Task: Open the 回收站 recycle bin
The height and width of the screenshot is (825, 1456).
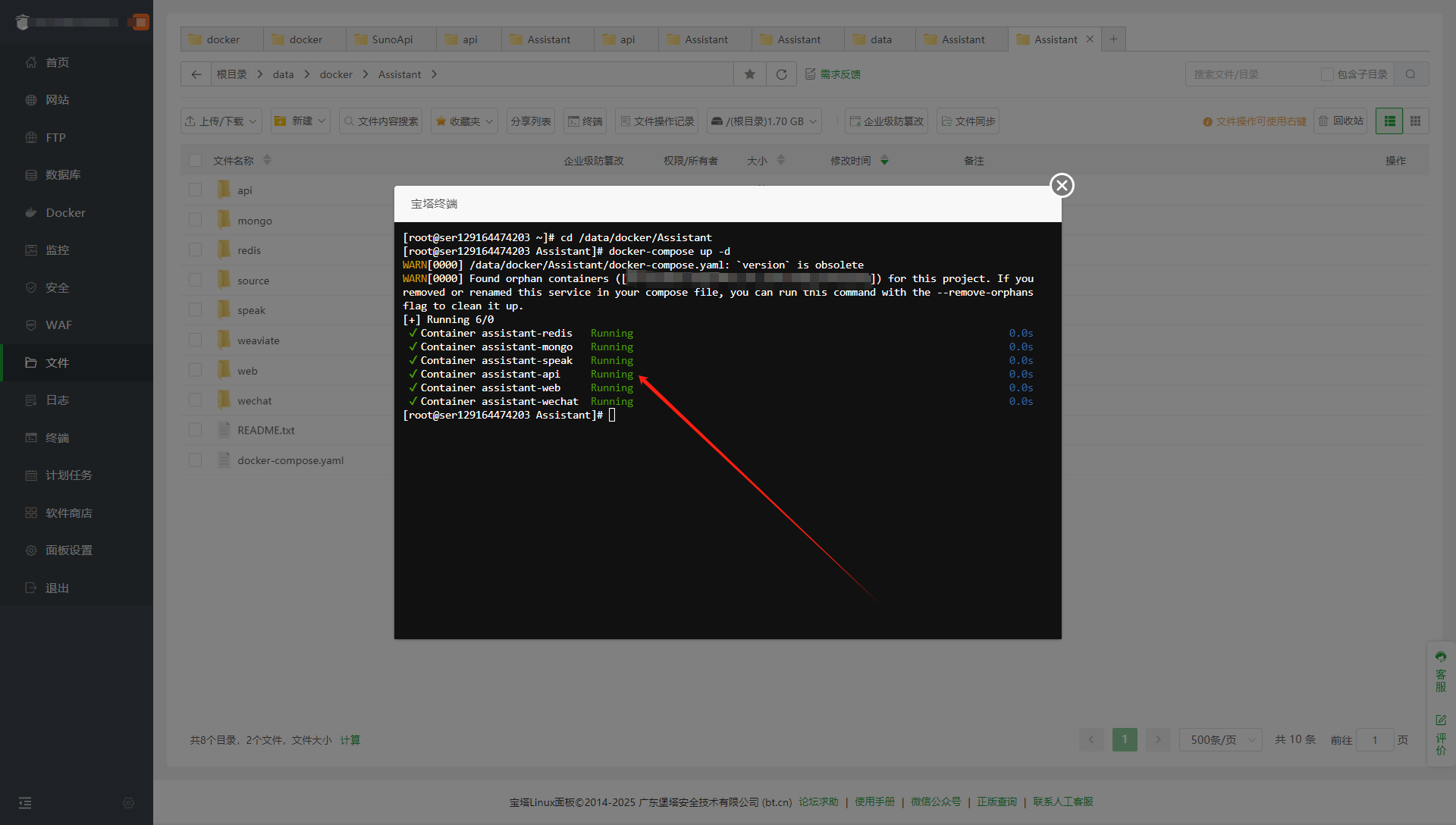Action: [x=1341, y=121]
